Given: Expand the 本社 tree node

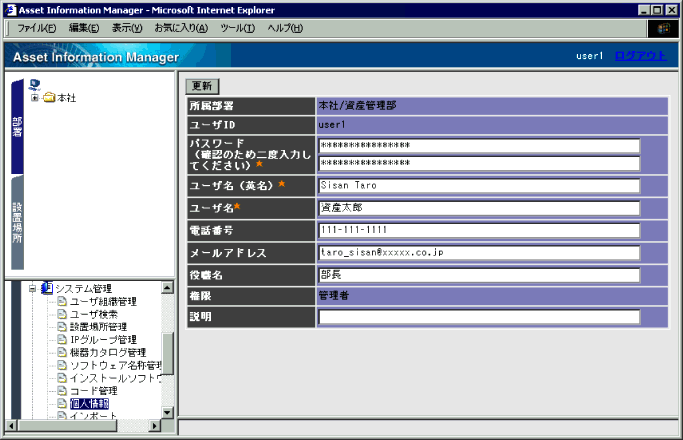Looking at the screenshot, I should pyautogui.click(x=35, y=98).
